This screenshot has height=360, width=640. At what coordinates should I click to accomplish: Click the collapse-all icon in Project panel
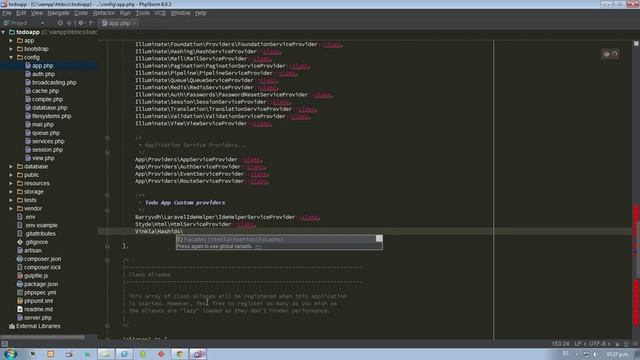coord(69,23)
